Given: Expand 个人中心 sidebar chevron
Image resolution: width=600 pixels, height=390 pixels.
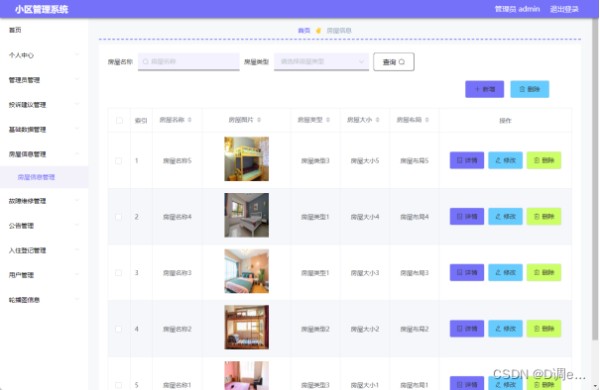Looking at the screenshot, I should pos(77,55).
